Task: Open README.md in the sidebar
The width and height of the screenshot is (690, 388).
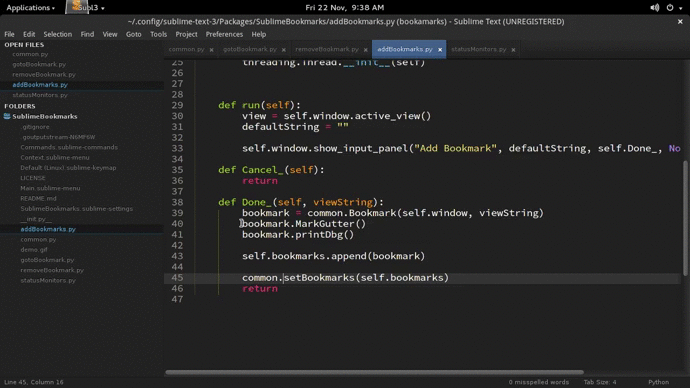Action: (38, 198)
